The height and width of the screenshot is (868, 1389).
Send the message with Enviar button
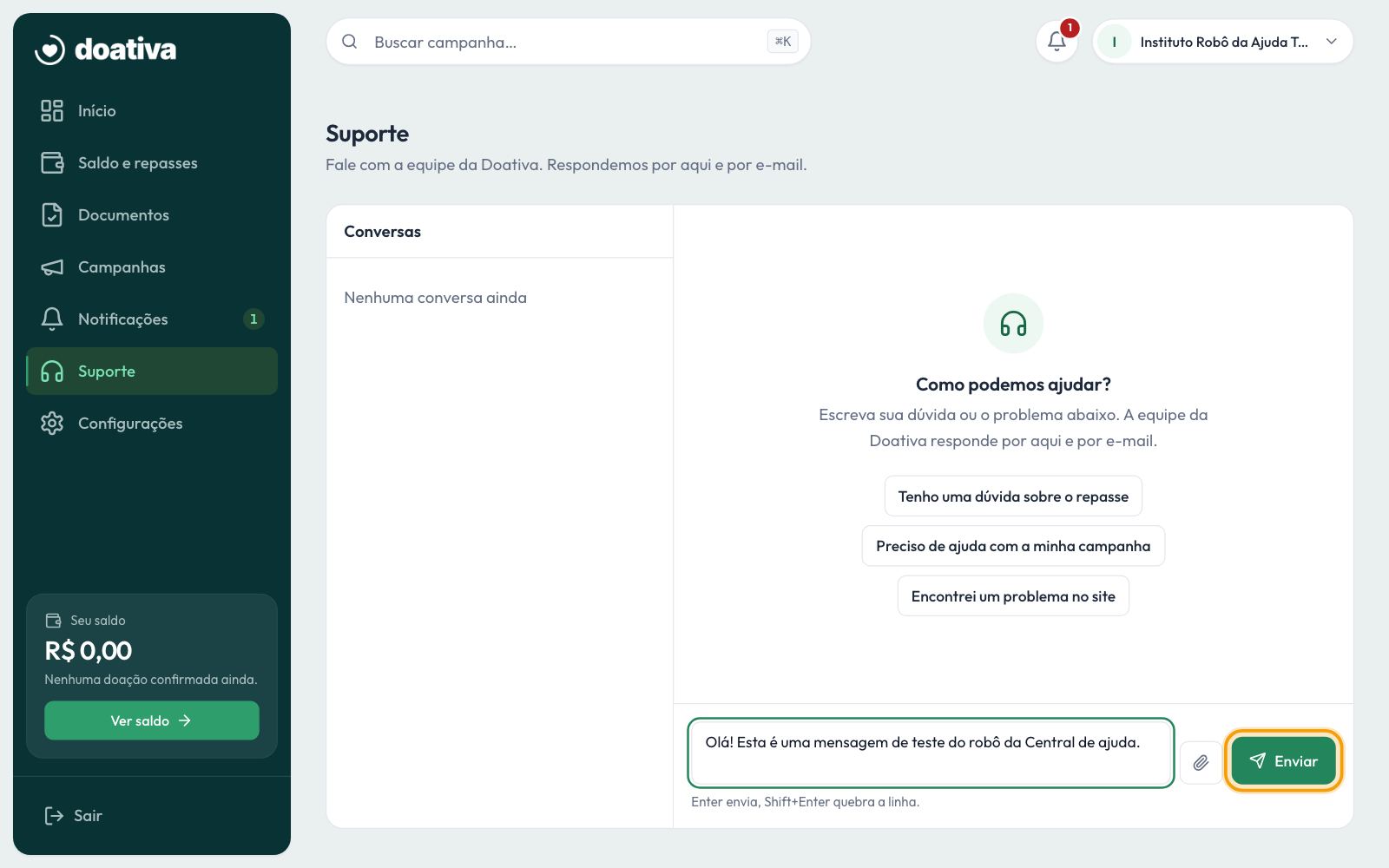click(1283, 761)
